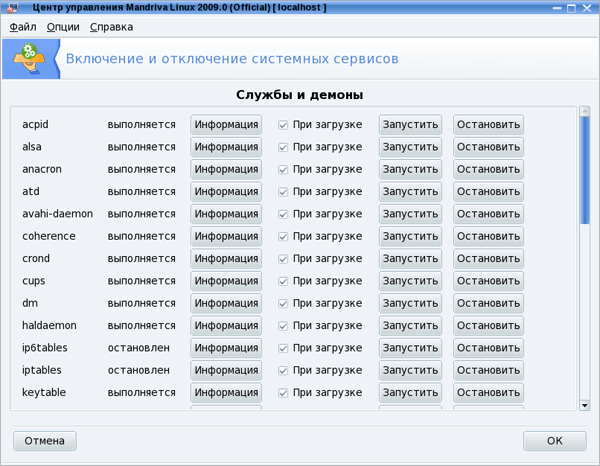Select the haldaemon service name

click(49, 326)
